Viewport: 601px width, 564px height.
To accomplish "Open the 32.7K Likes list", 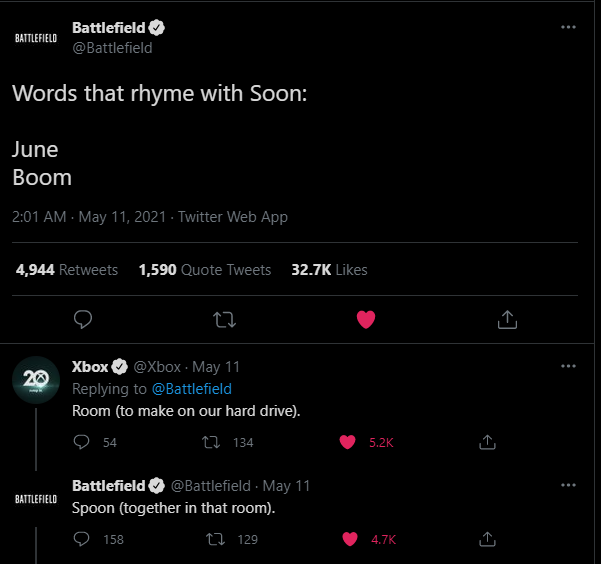I will point(329,270).
